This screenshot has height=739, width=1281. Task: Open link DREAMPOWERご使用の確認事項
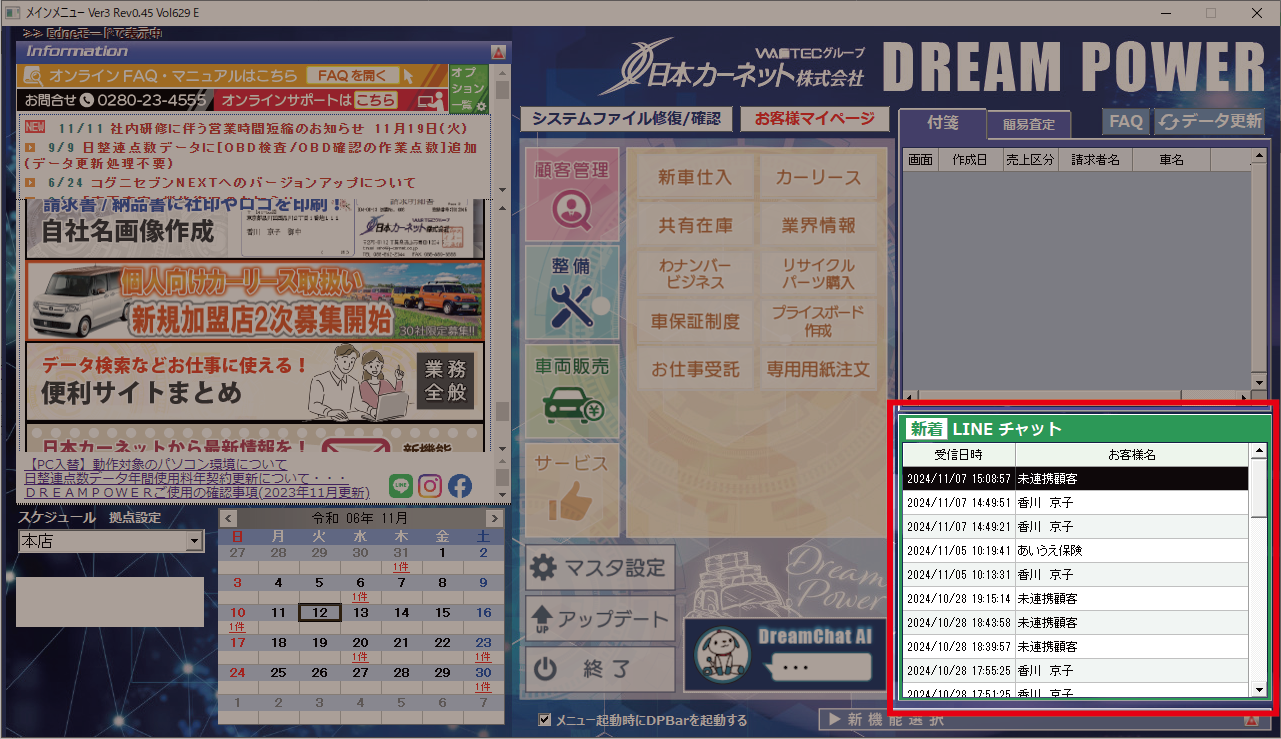click(196, 492)
